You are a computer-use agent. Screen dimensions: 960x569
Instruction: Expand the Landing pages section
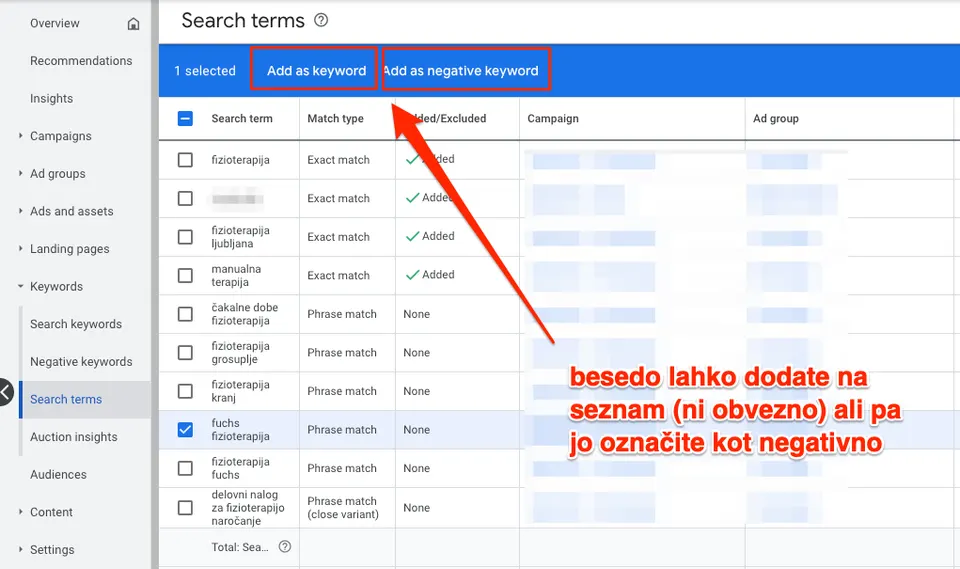click(x=20, y=249)
